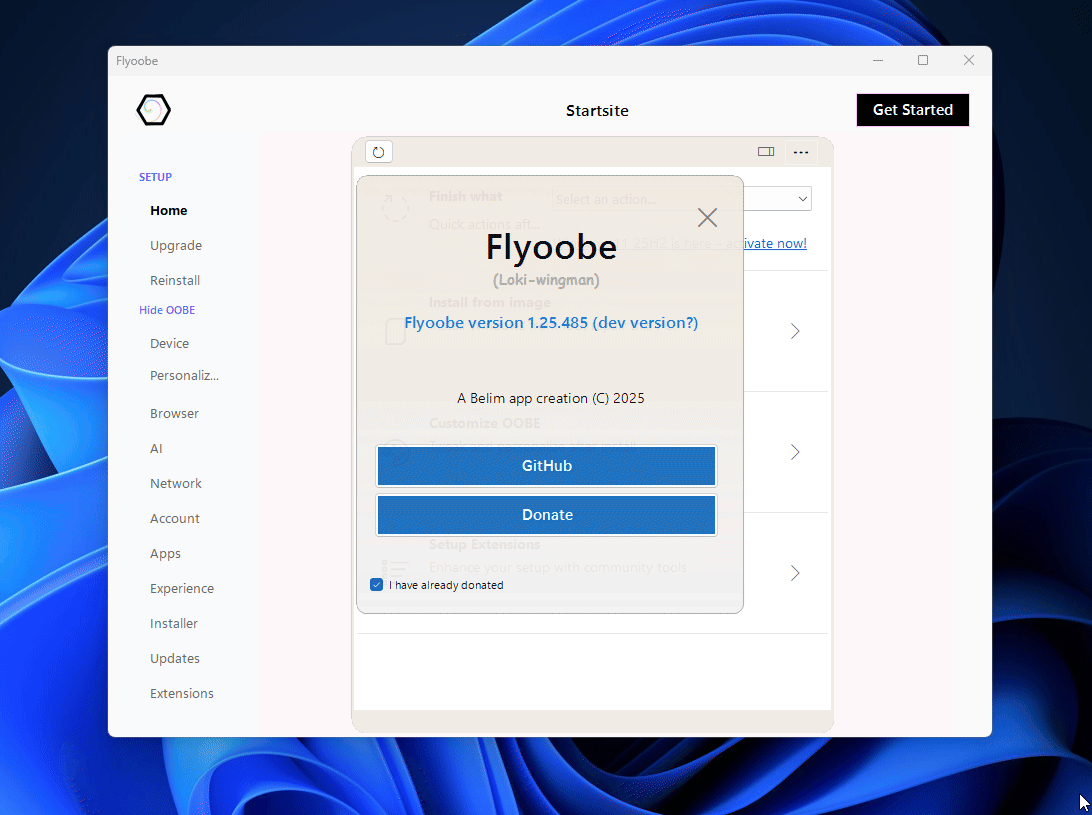The height and width of the screenshot is (815, 1092).
Task: Uncheck "I have already donated"
Action: pyautogui.click(x=376, y=584)
